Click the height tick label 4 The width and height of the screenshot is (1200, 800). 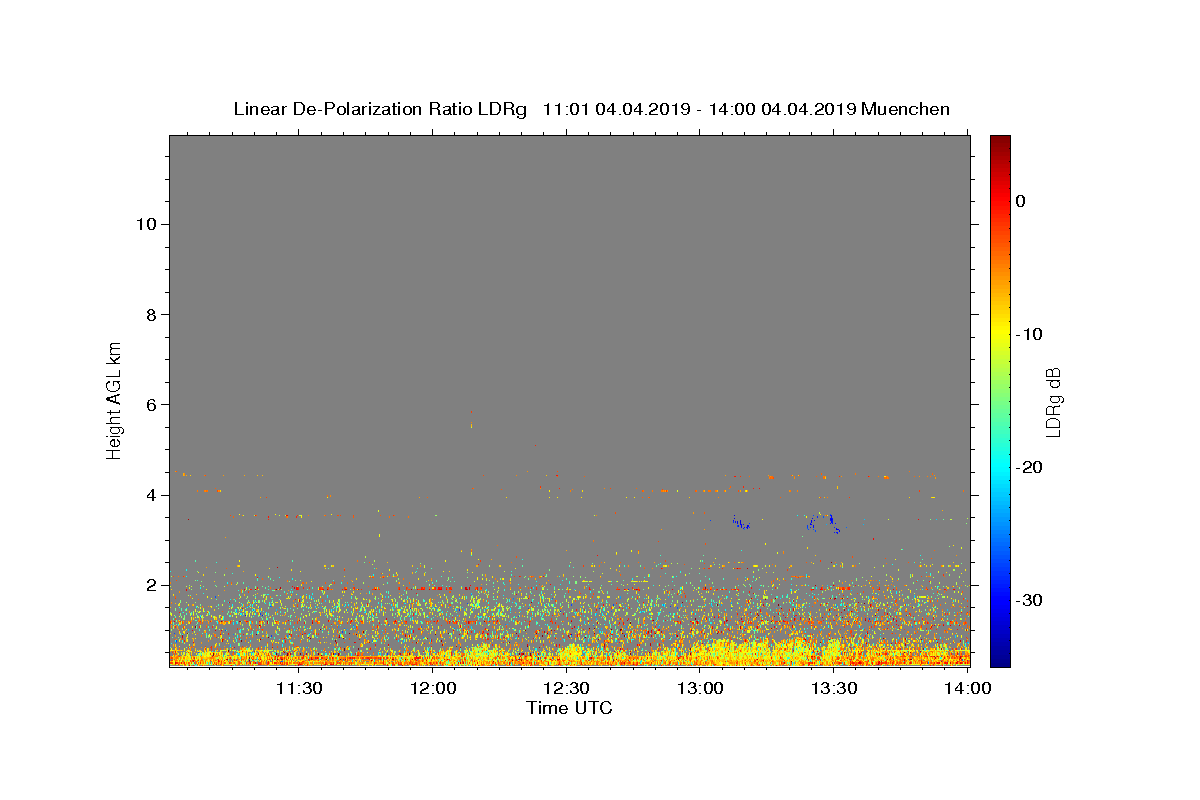coord(151,495)
